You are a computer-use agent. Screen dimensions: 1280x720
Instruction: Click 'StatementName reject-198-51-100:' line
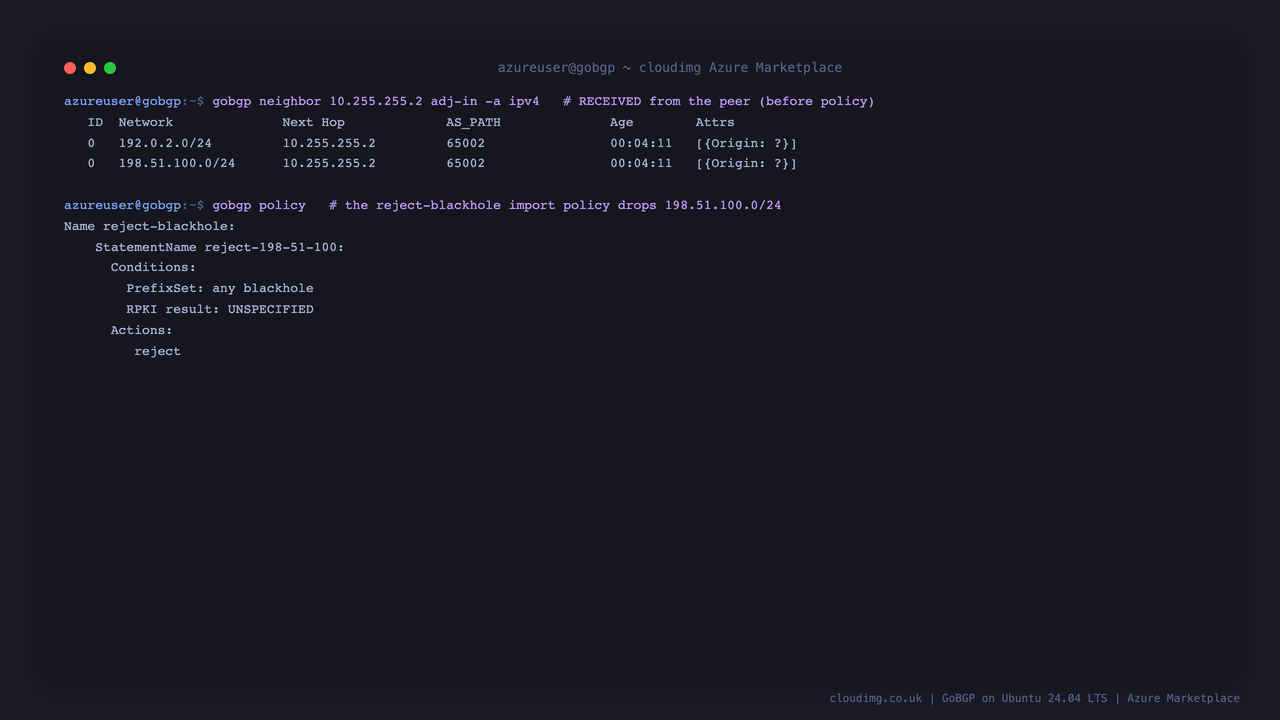coord(220,247)
